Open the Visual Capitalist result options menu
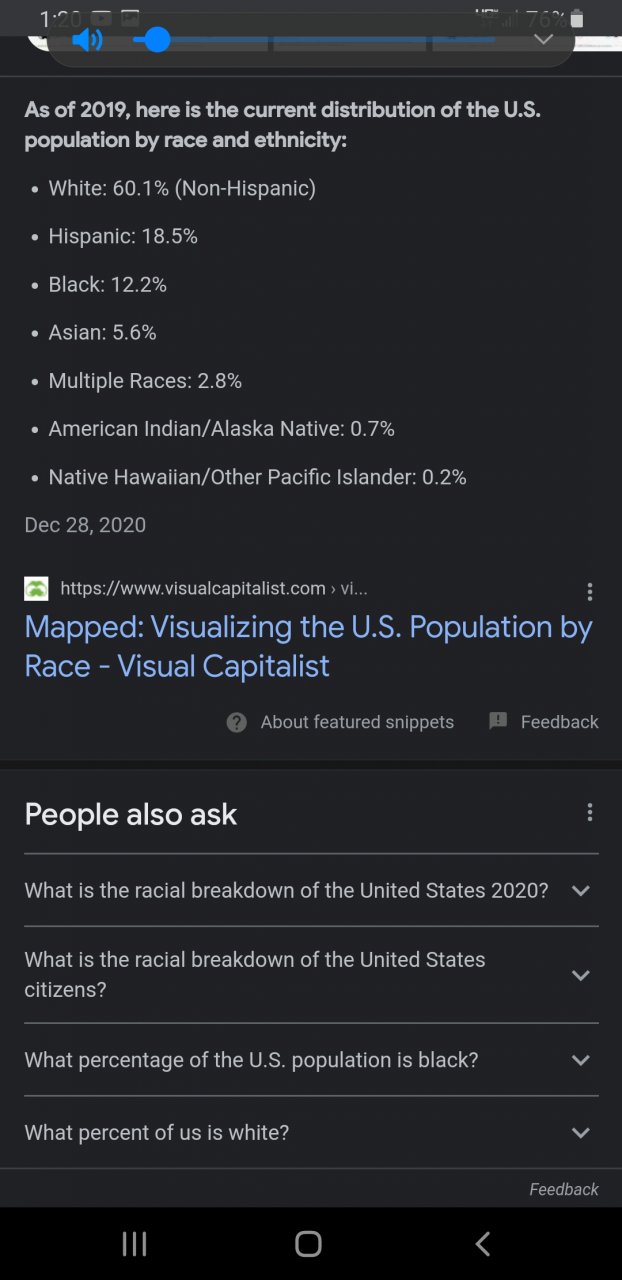The width and height of the screenshot is (622, 1280). [590, 592]
